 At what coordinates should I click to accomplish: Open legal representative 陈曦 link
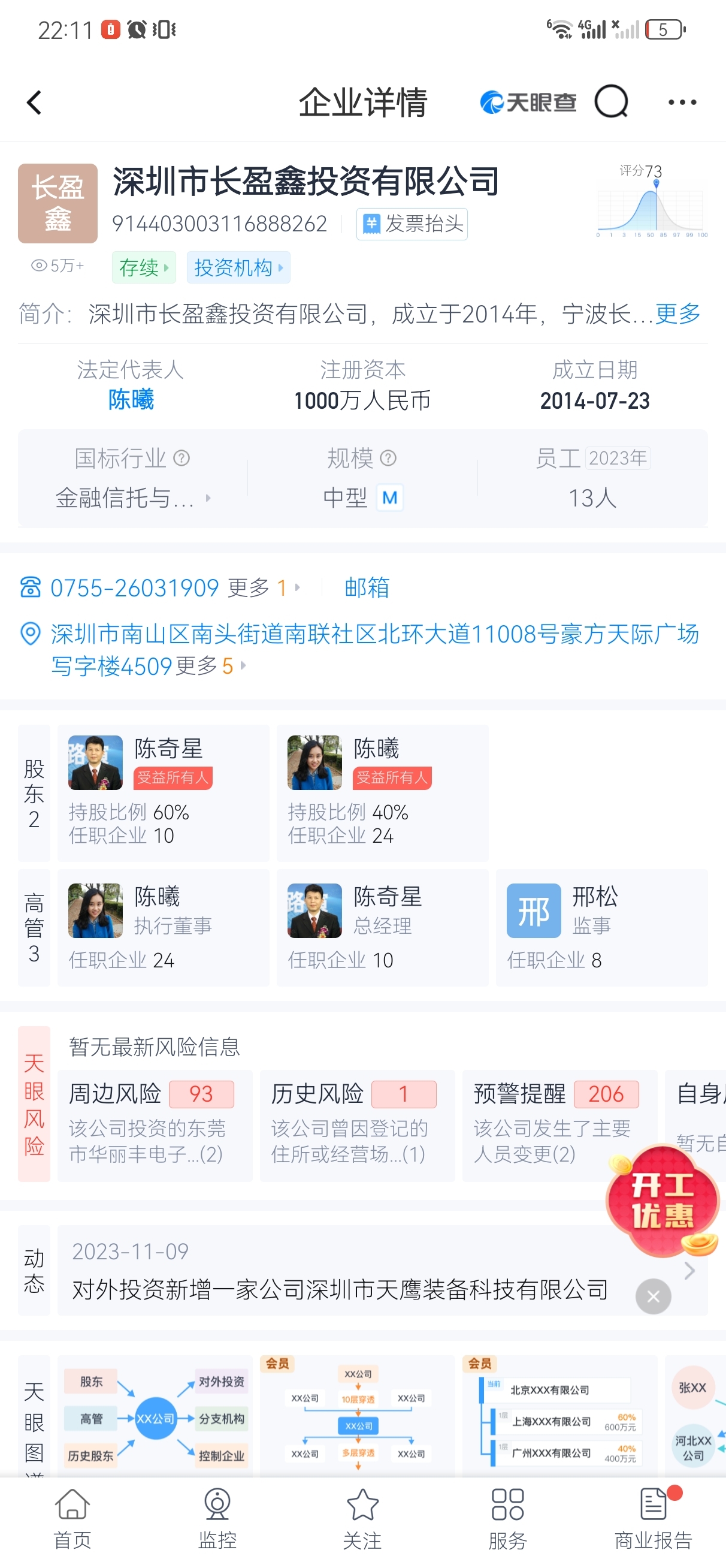(131, 400)
